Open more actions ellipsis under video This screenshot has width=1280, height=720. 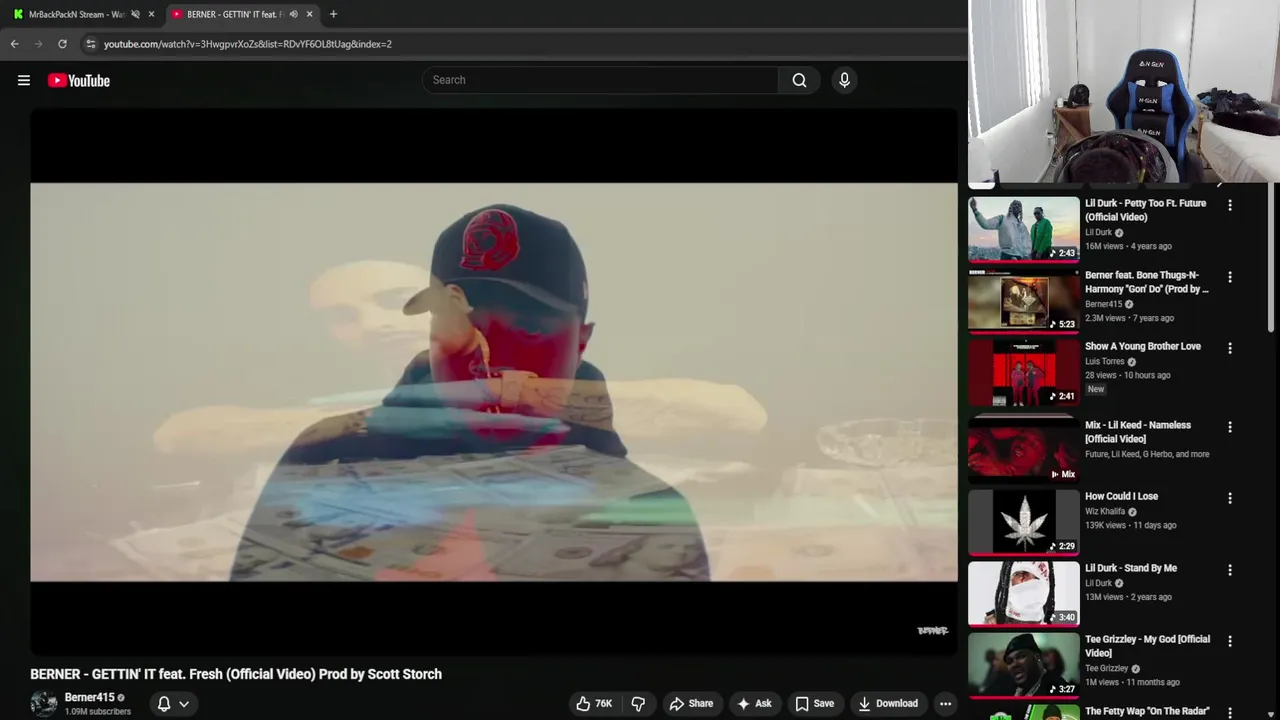point(945,704)
